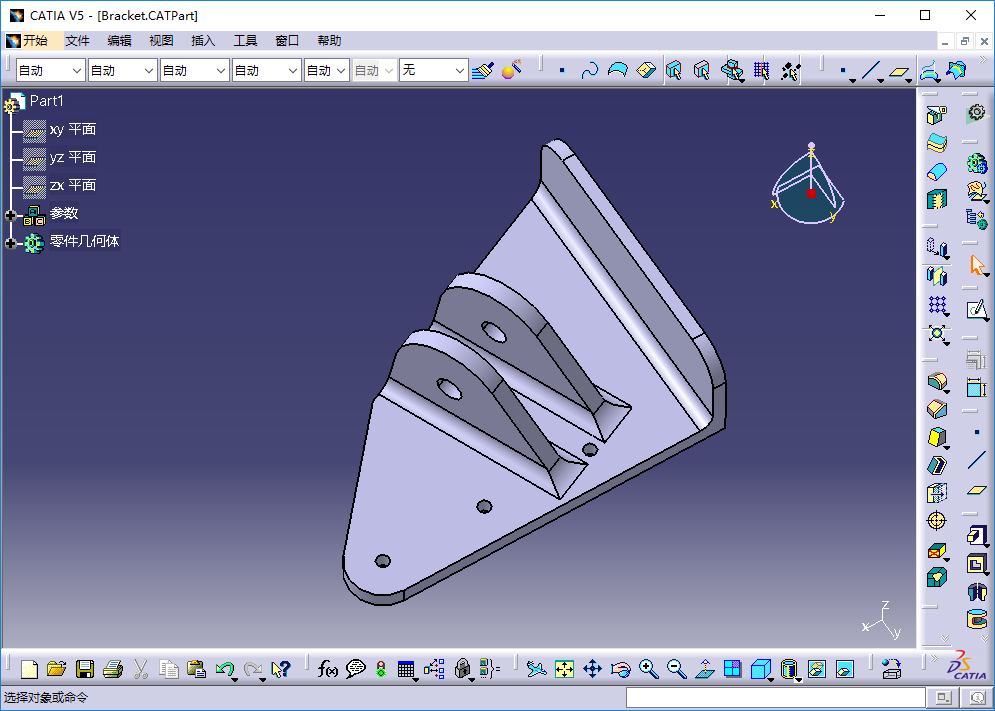Click the Print icon in bottom toolbar

113,669
